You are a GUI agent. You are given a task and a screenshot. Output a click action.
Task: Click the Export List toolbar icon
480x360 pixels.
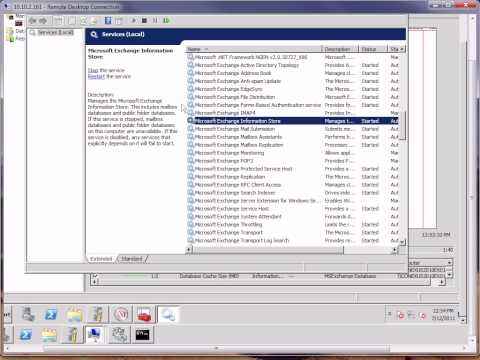[x=95, y=21]
